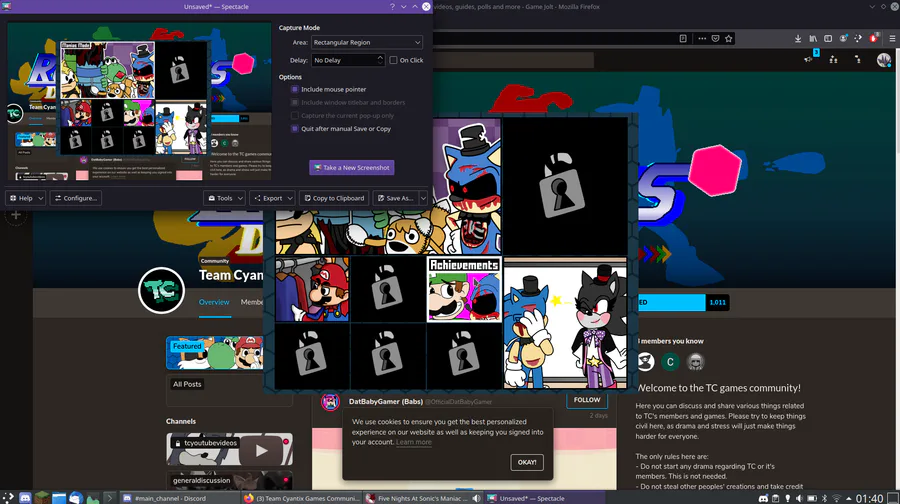
Task: Open the file manager in taskbar
Action: pyautogui.click(x=59, y=498)
